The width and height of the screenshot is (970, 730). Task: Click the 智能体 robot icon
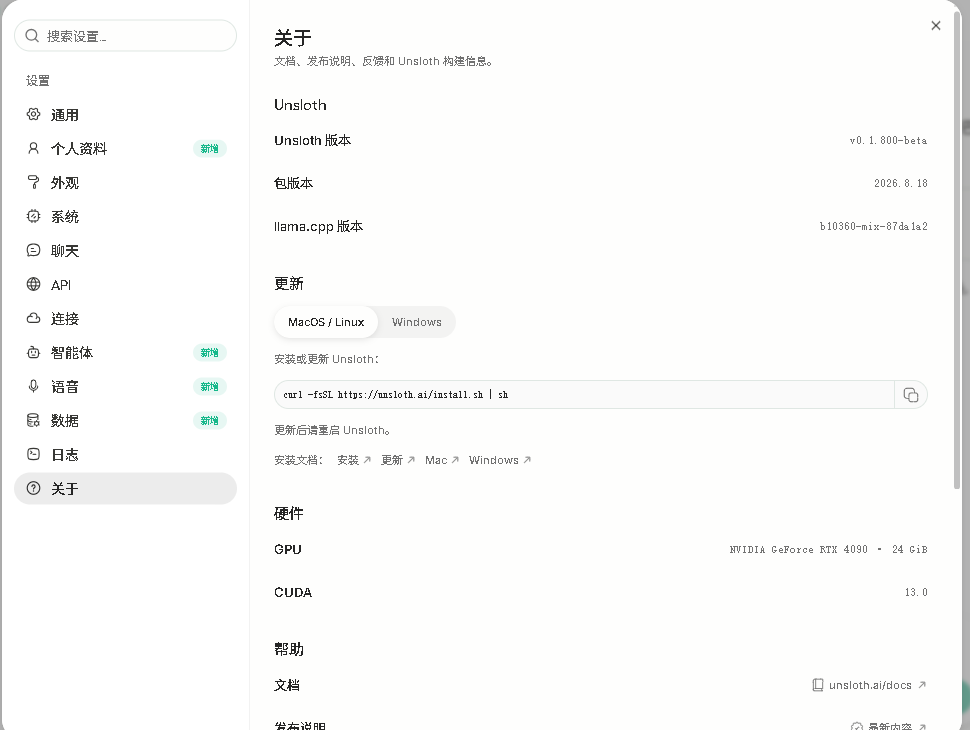pyautogui.click(x=33, y=353)
